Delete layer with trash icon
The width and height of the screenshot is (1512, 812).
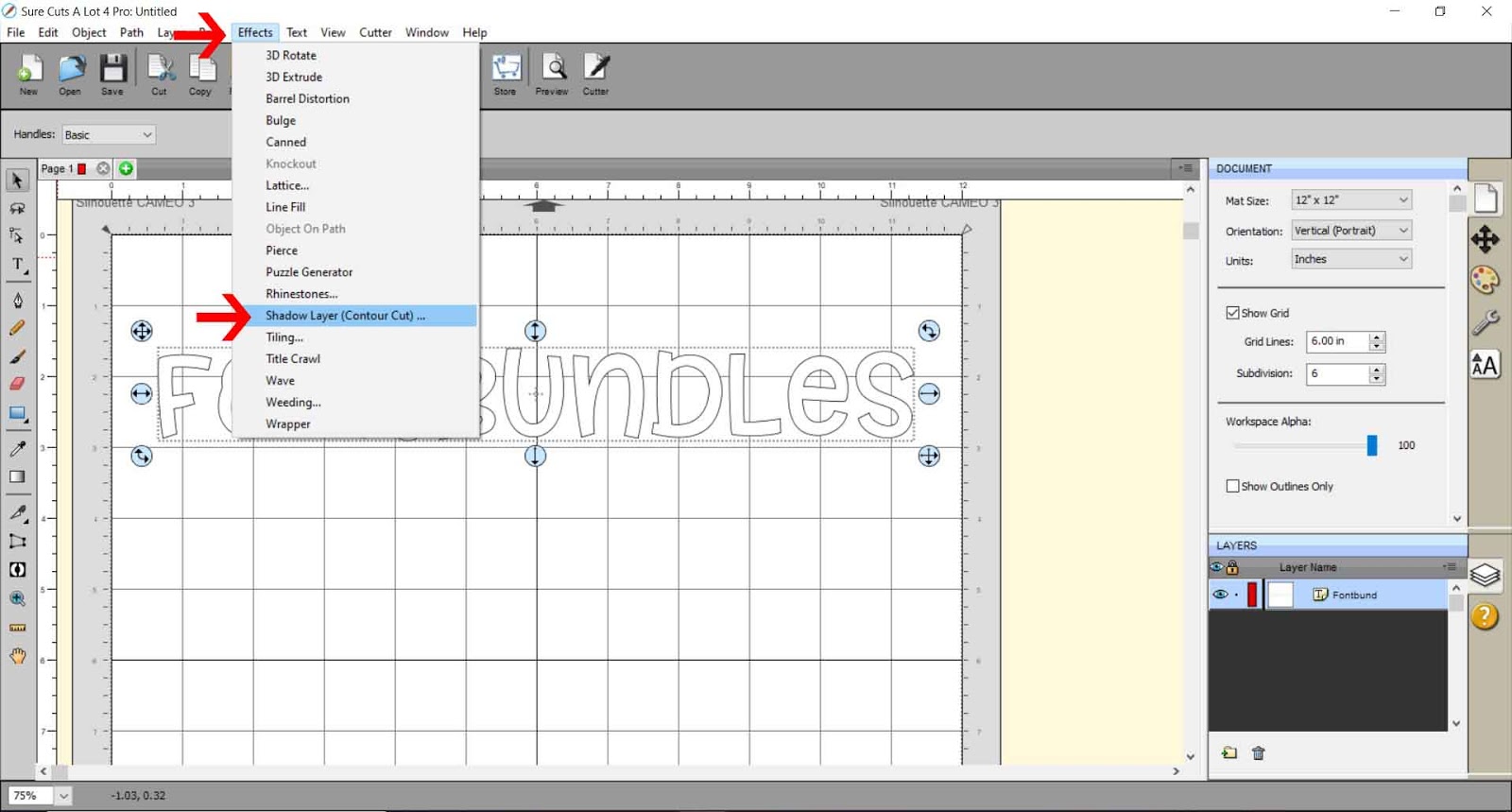pos(1258,752)
